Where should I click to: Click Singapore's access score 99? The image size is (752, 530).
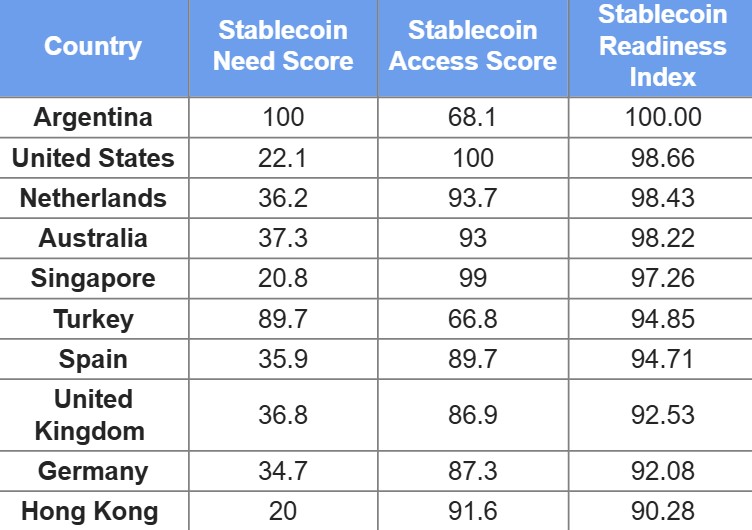point(473,278)
